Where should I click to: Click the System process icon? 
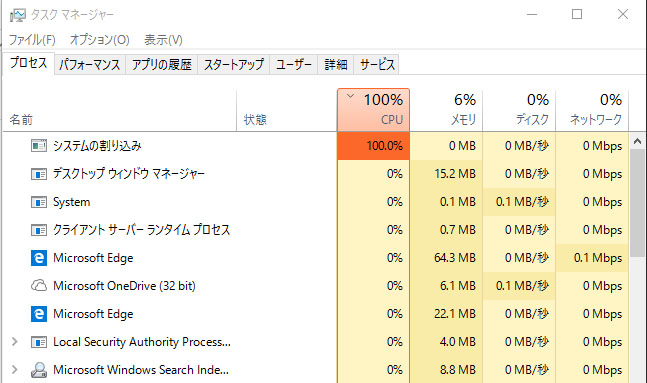[x=39, y=202]
